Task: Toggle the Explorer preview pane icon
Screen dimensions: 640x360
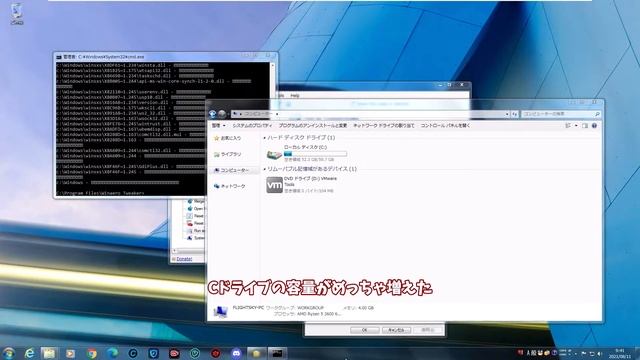Action: [585, 126]
